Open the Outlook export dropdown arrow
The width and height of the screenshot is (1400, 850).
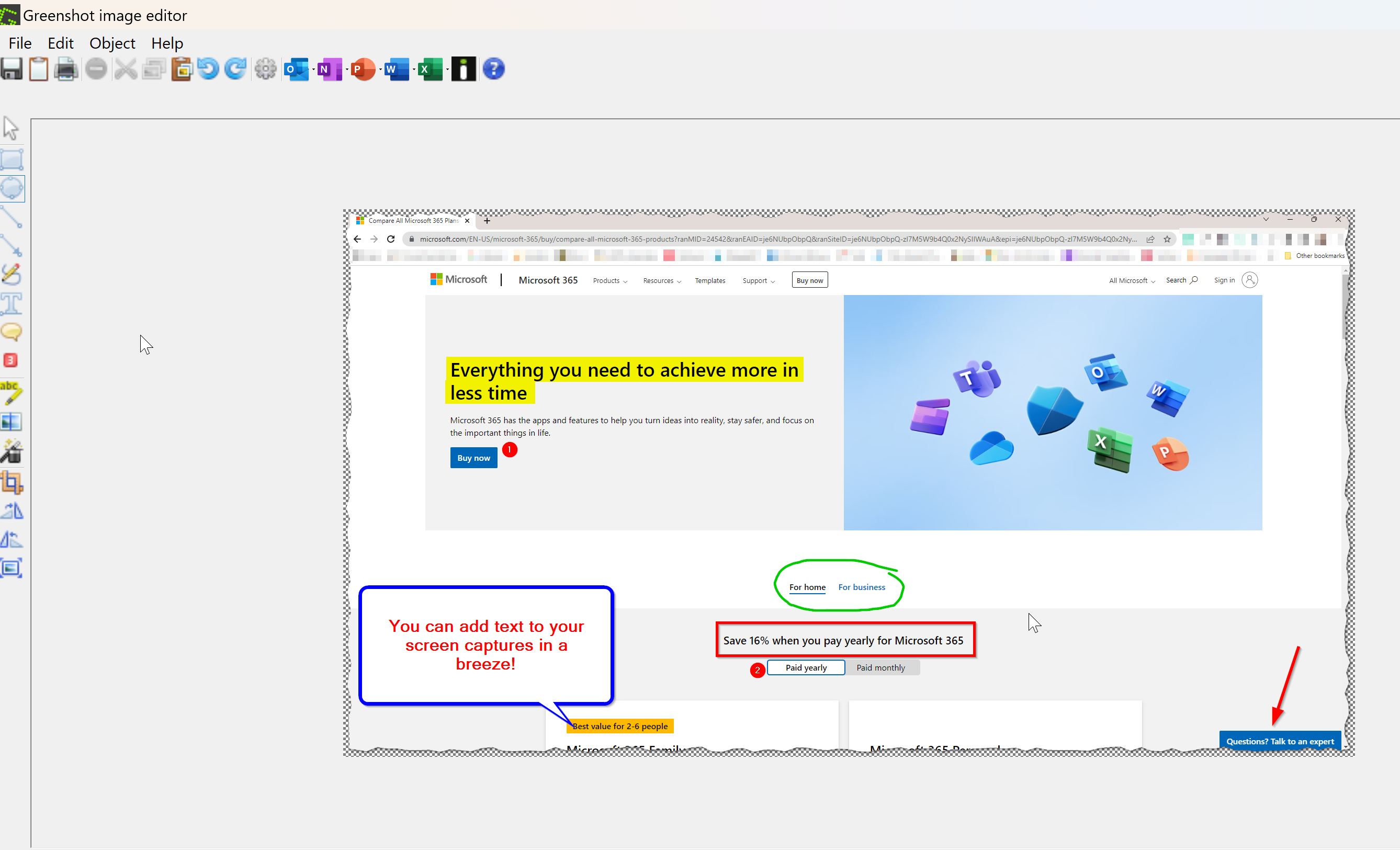click(313, 70)
